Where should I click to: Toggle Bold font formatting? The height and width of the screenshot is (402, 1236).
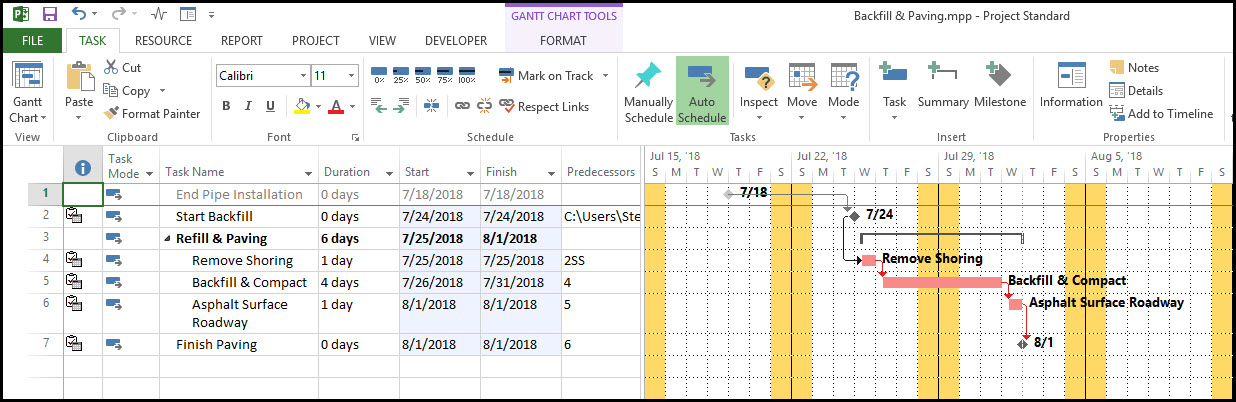pyautogui.click(x=226, y=106)
